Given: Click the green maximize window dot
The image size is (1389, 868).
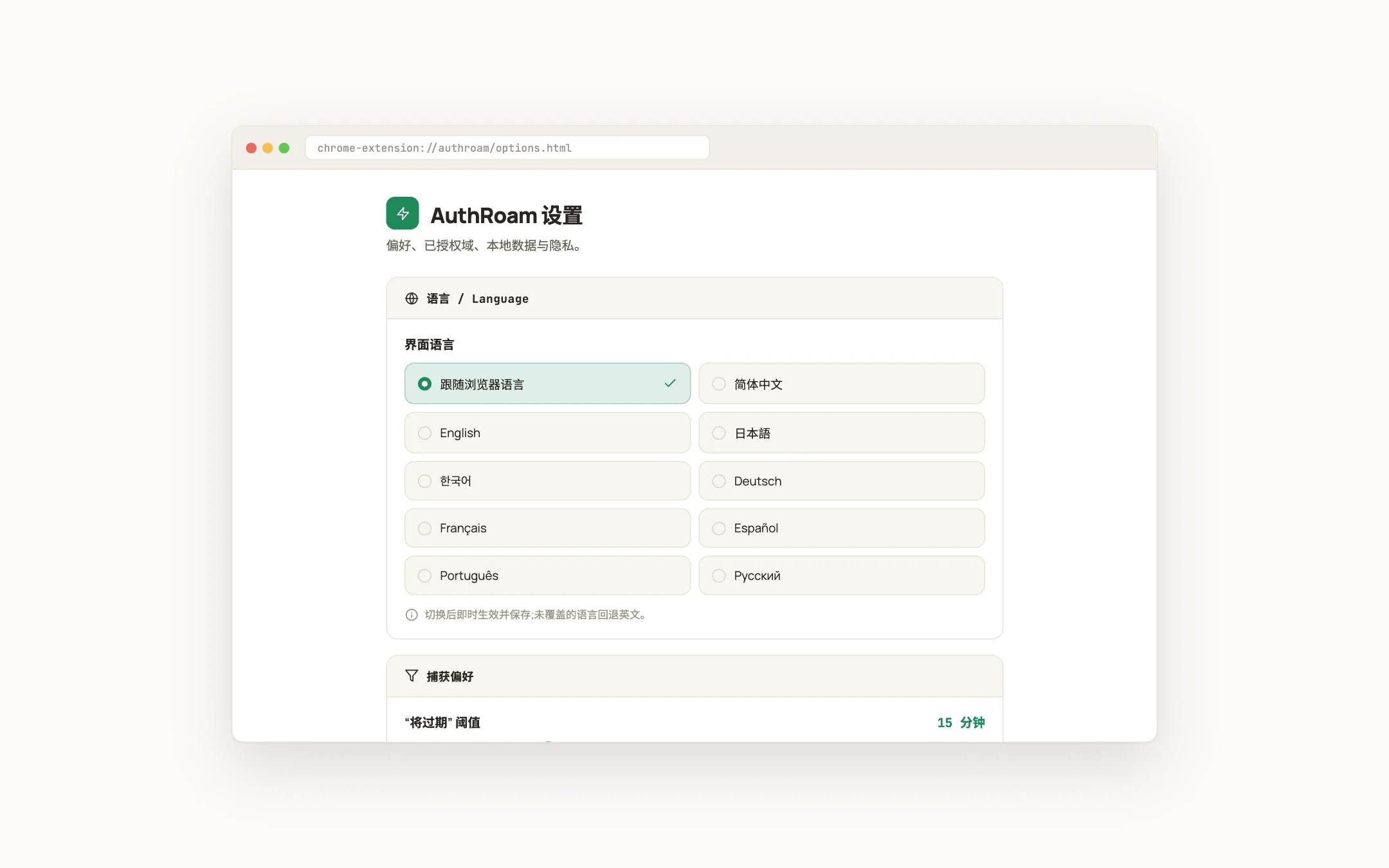Looking at the screenshot, I should (x=284, y=148).
